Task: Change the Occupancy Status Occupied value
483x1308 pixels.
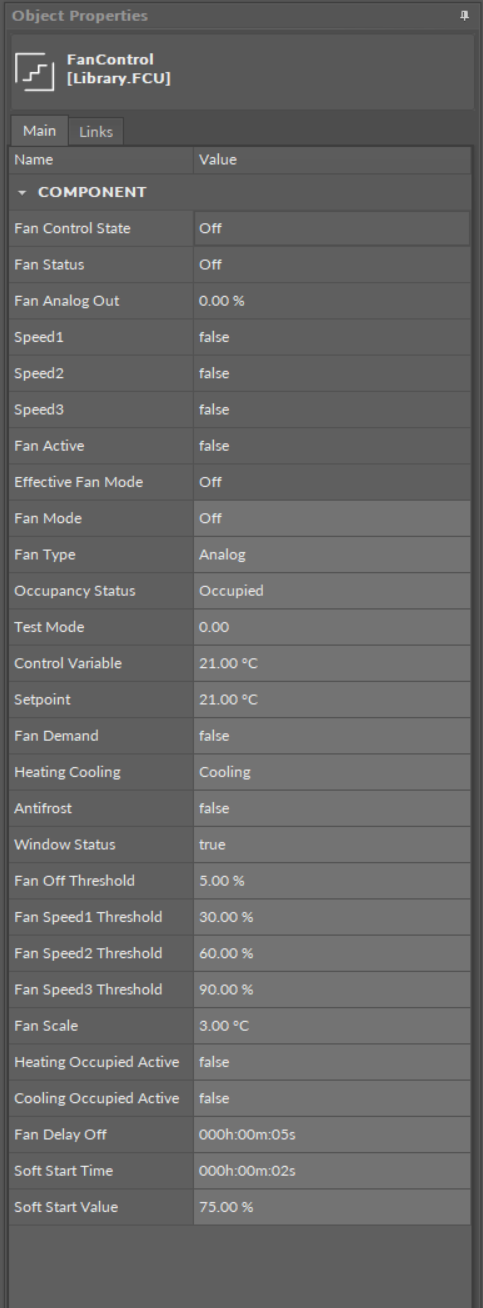Action: 332,591
